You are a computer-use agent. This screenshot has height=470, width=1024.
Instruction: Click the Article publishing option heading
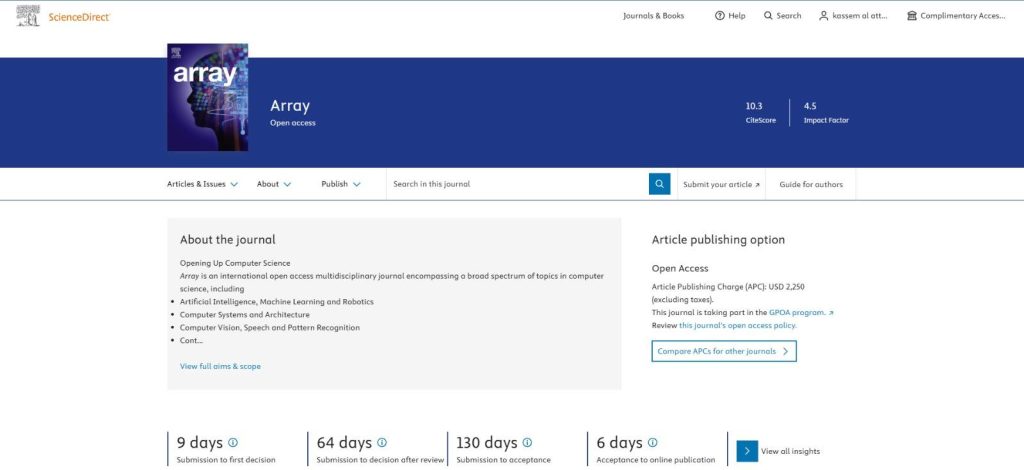point(718,240)
